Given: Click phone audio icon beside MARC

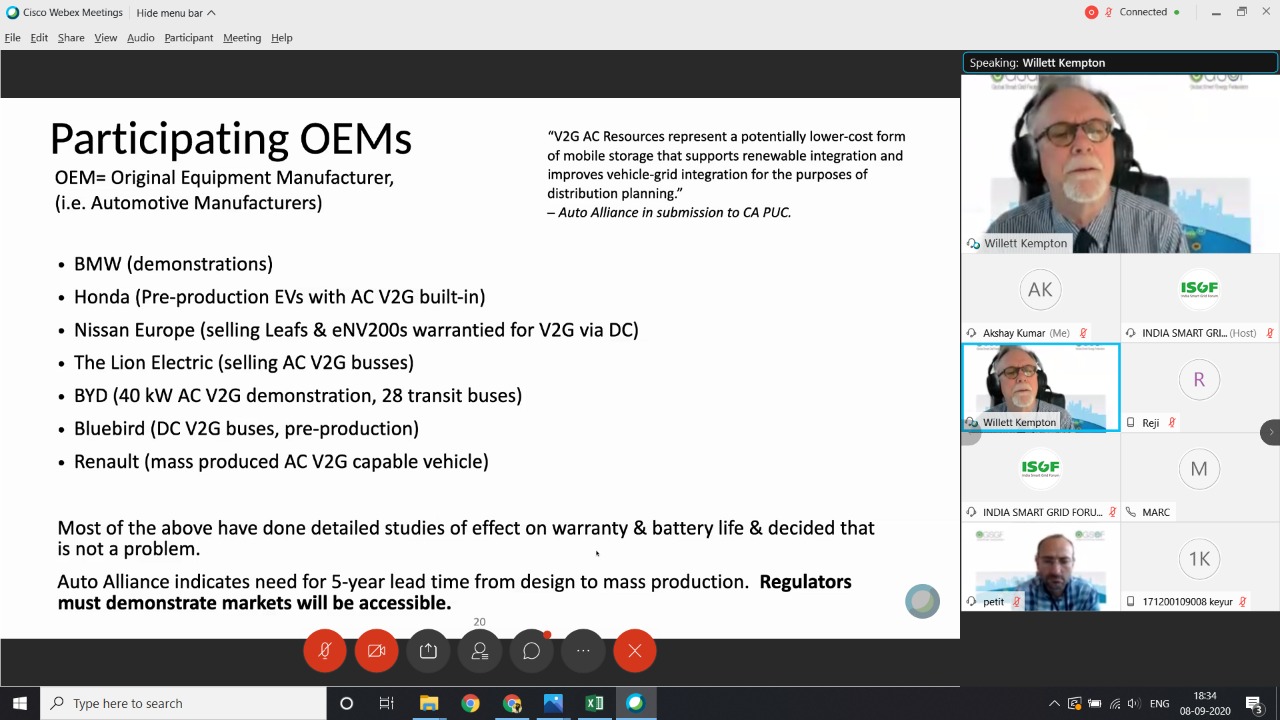Looking at the screenshot, I should [1131, 512].
